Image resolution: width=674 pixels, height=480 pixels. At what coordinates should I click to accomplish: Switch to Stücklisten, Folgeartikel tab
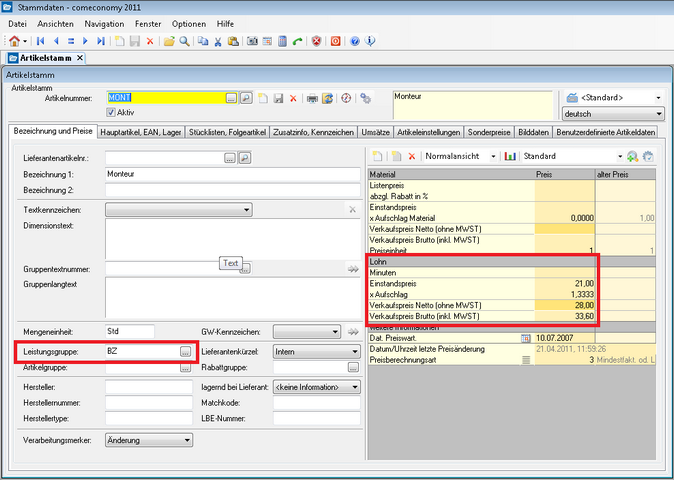click(227, 132)
